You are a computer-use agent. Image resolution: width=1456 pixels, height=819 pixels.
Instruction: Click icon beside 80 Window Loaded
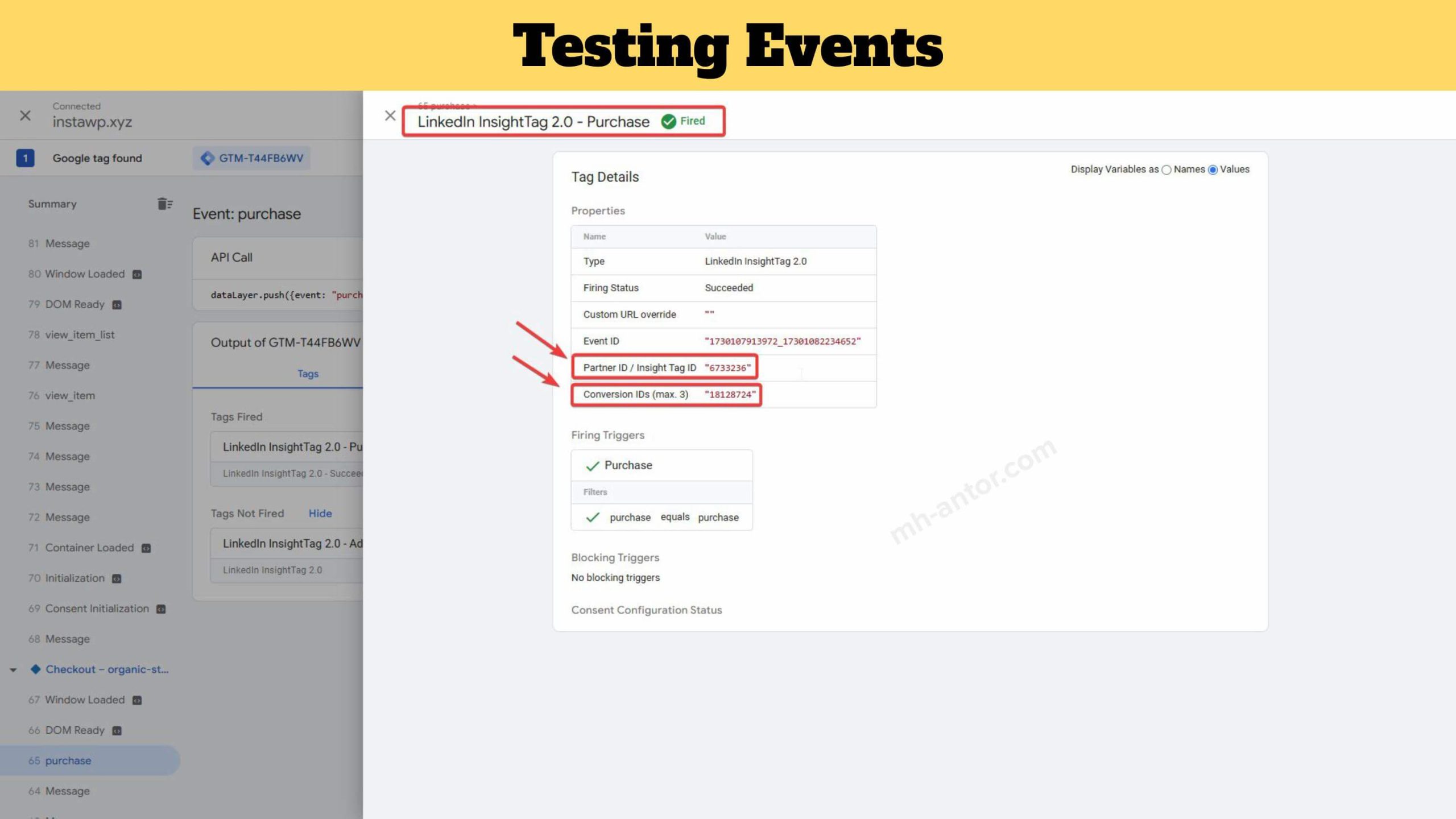(137, 274)
